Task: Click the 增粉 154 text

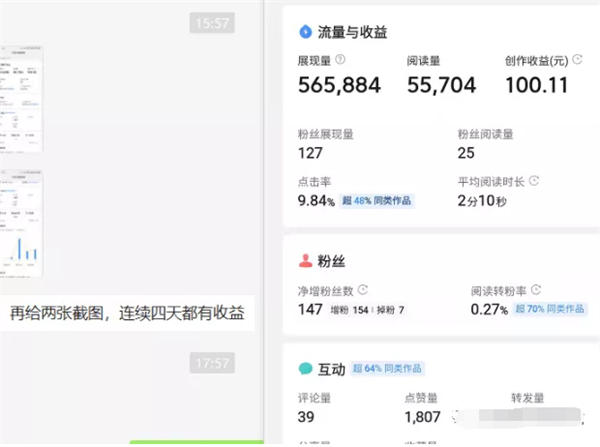Action: pos(349,310)
